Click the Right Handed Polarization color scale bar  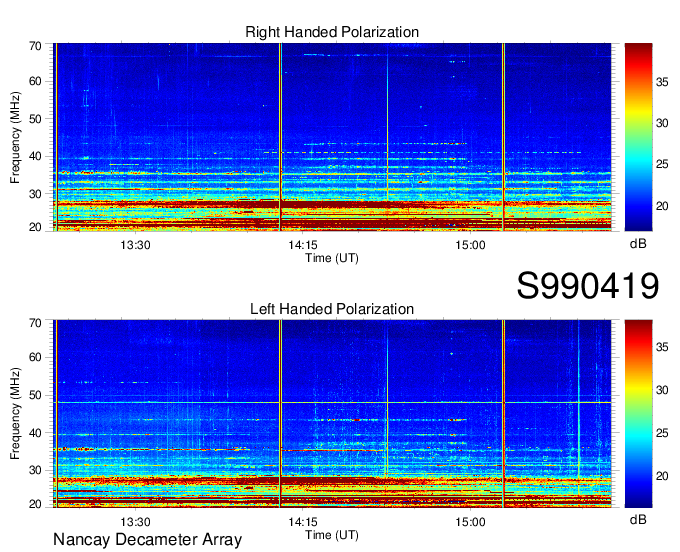[638, 137]
